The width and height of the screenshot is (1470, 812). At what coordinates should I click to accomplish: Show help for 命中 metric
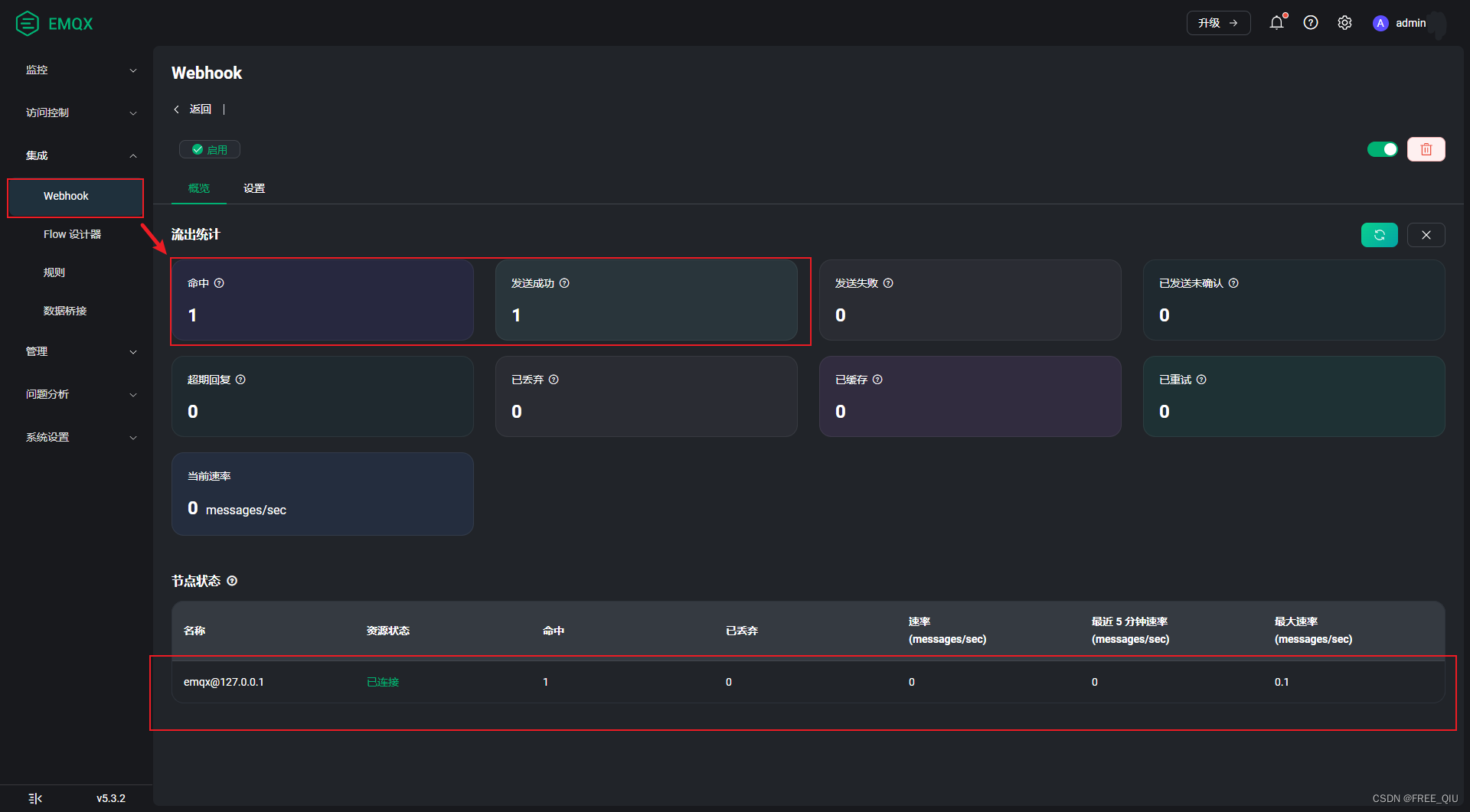(219, 283)
